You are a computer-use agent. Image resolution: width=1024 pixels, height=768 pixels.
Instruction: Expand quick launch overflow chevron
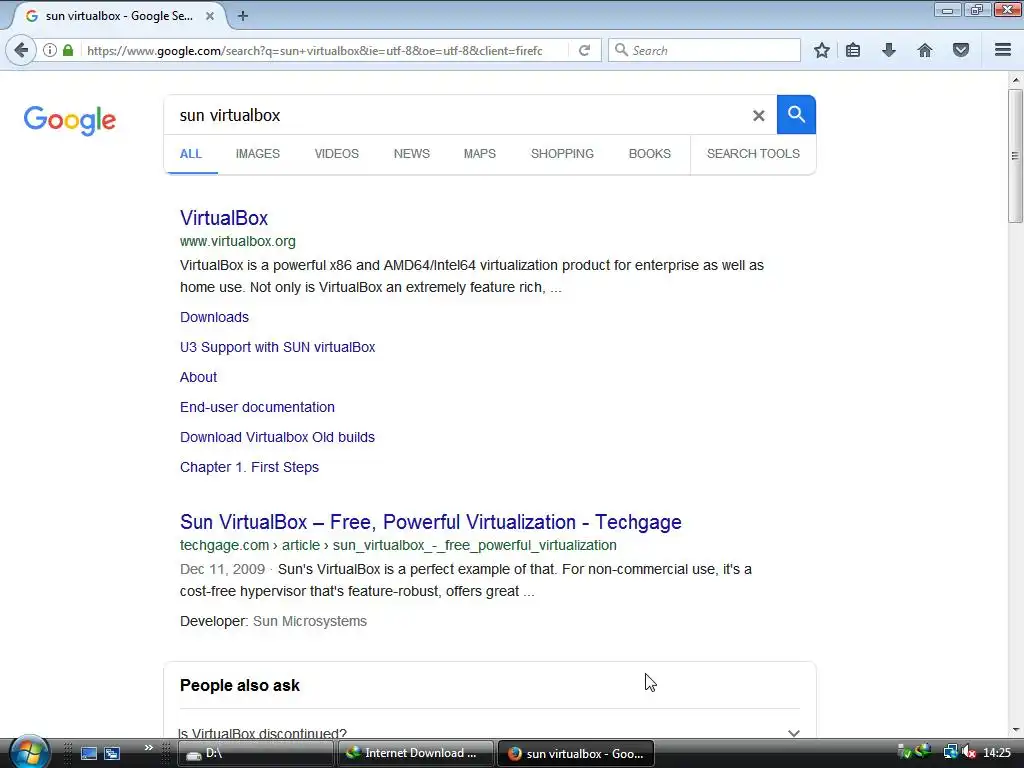point(148,748)
